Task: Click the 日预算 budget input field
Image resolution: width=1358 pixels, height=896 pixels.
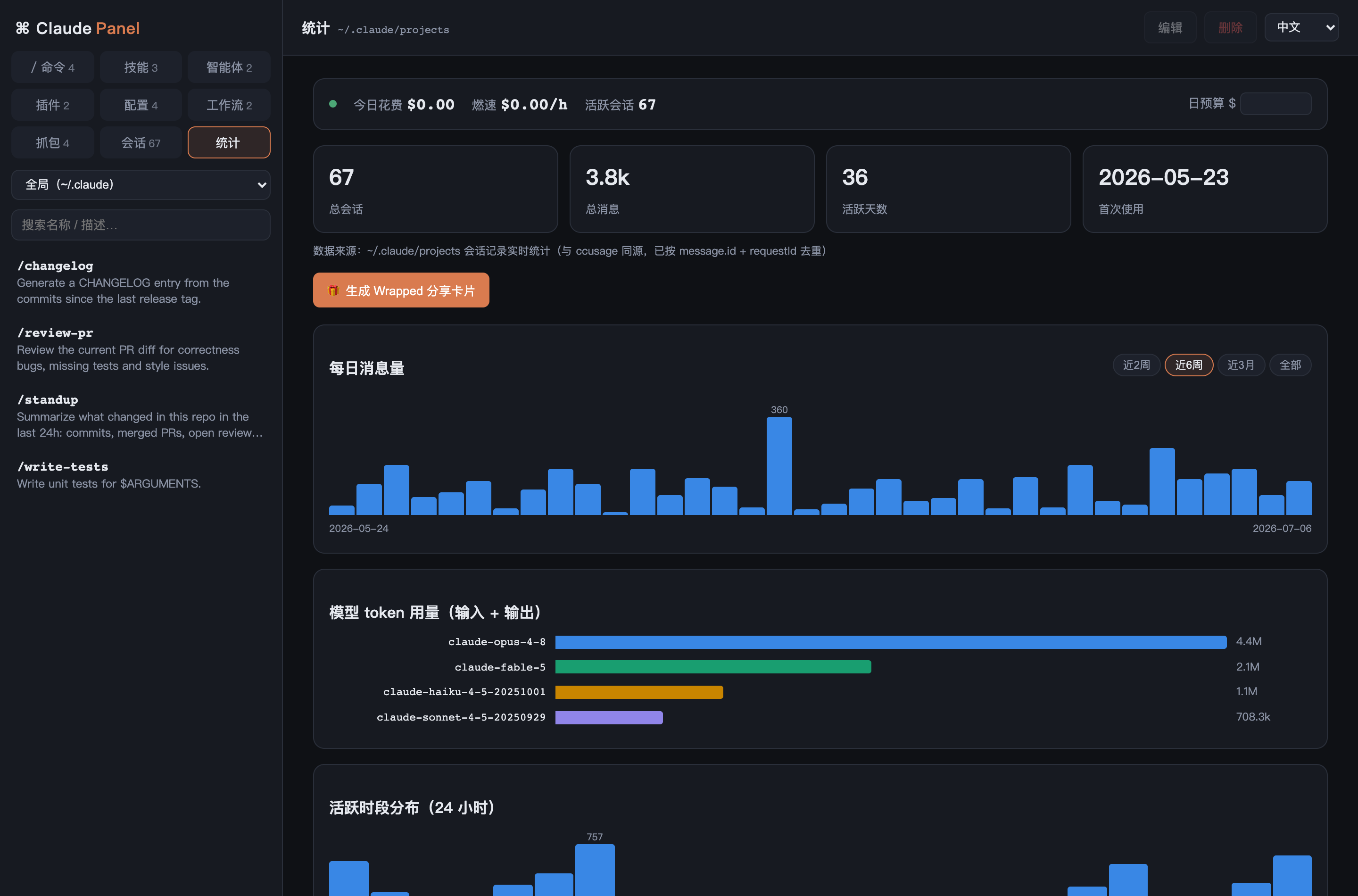Action: click(x=1275, y=103)
